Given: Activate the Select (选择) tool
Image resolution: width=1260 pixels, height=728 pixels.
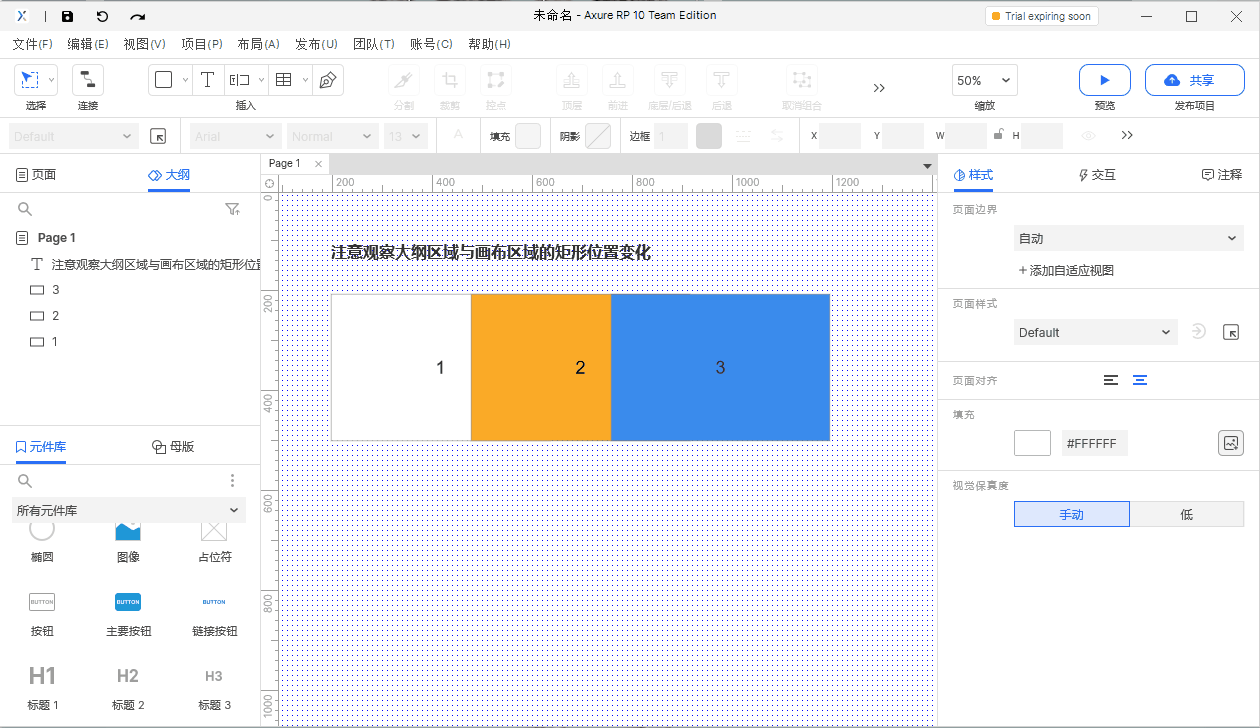Looking at the screenshot, I should 30,80.
